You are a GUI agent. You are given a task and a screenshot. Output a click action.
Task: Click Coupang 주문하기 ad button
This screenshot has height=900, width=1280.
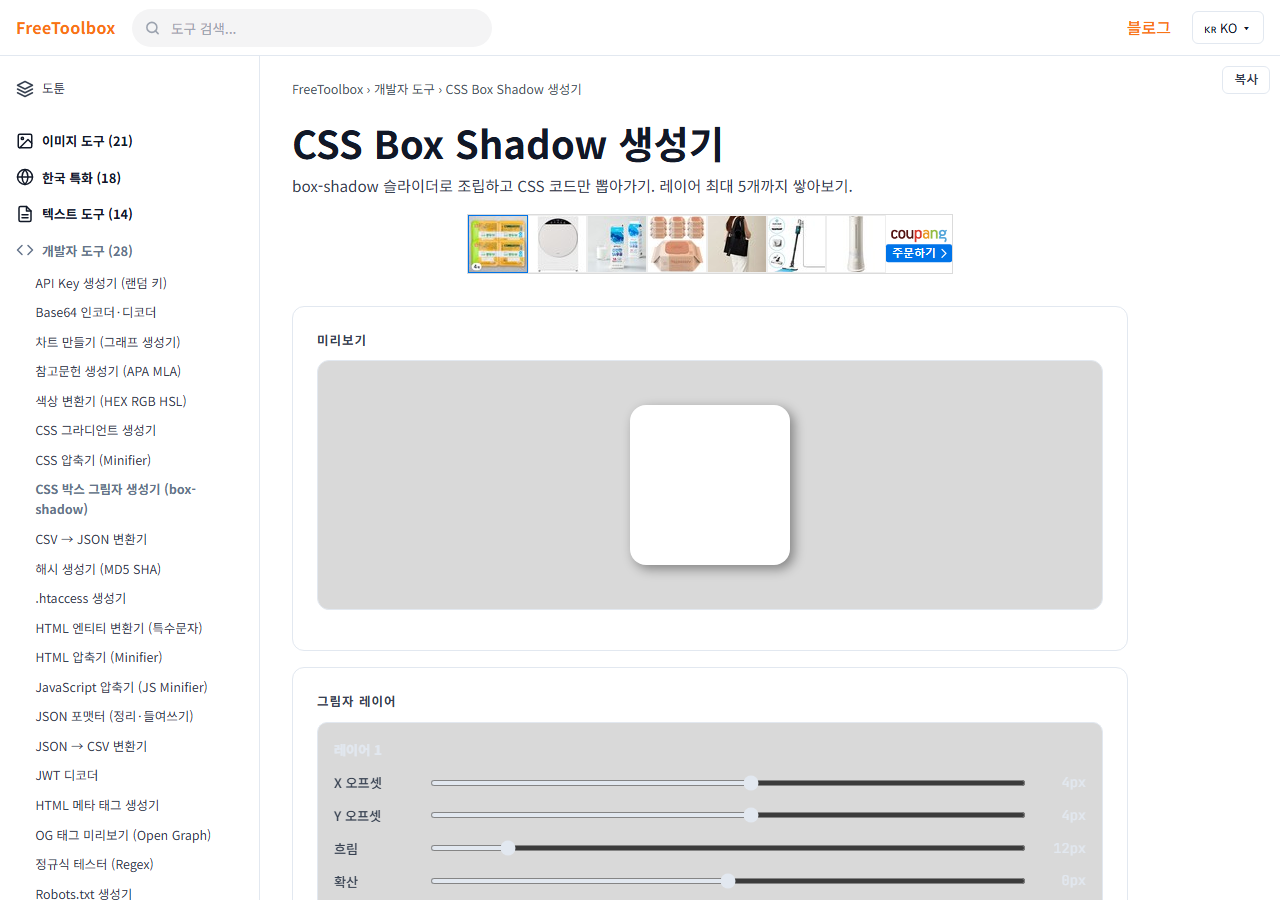918,253
